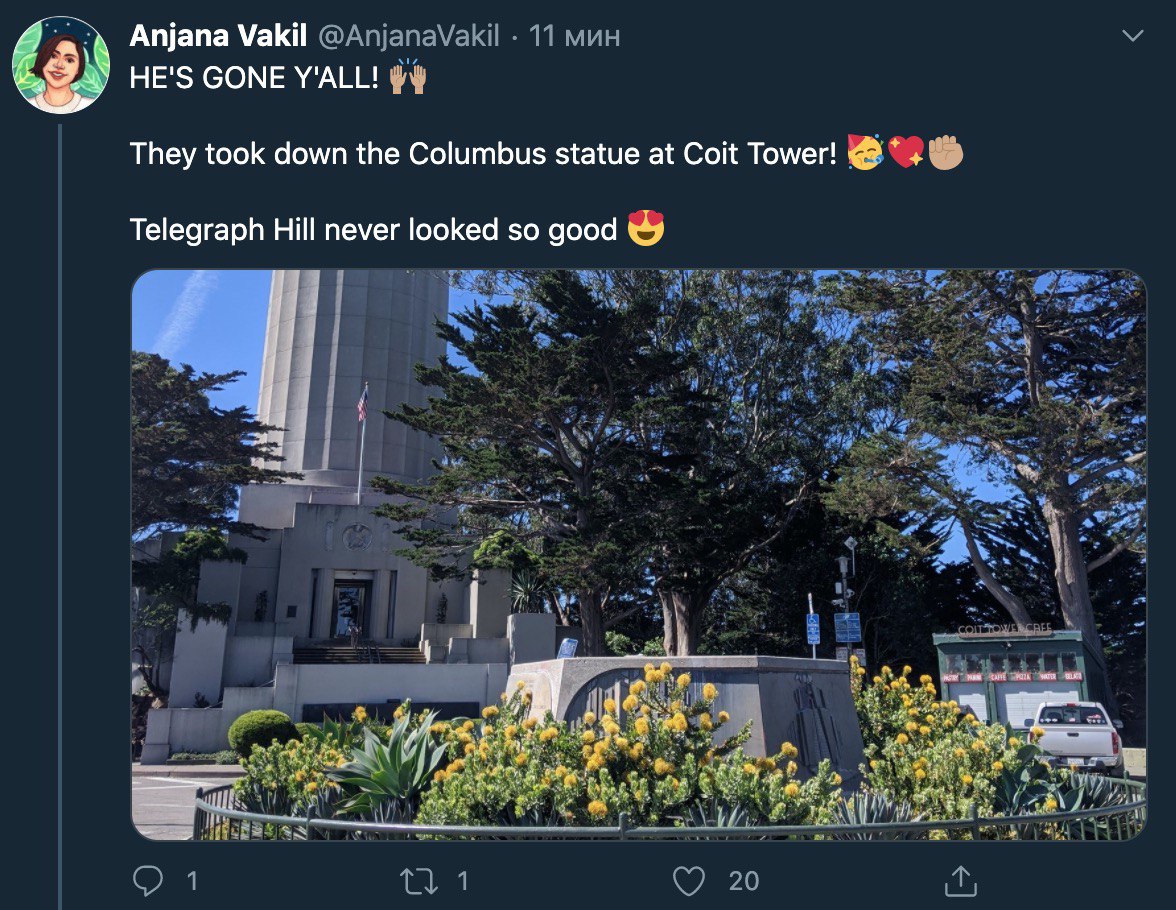Click the 11 мин timestamp
The image size is (1176, 910).
(574, 35)
